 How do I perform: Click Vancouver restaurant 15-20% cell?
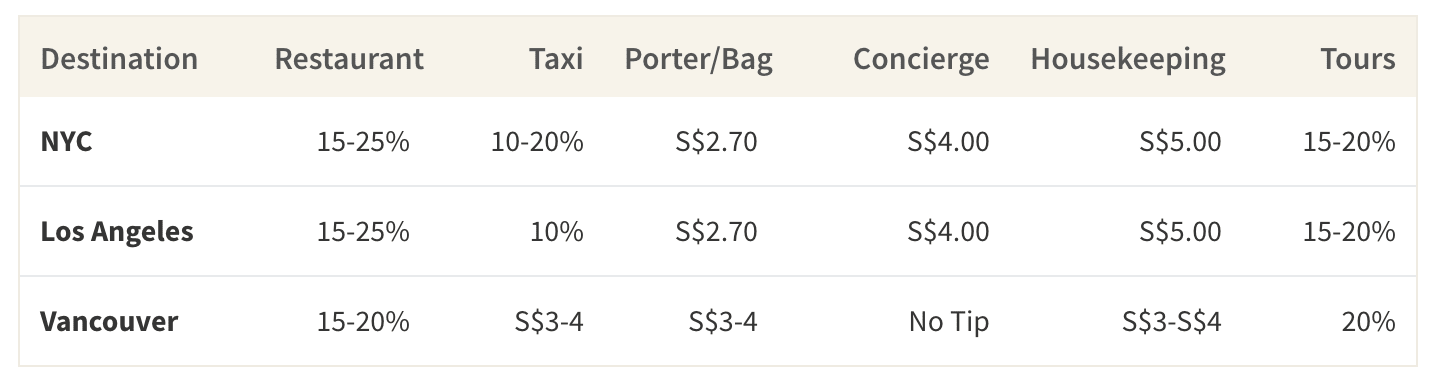[x=363, y=322]
